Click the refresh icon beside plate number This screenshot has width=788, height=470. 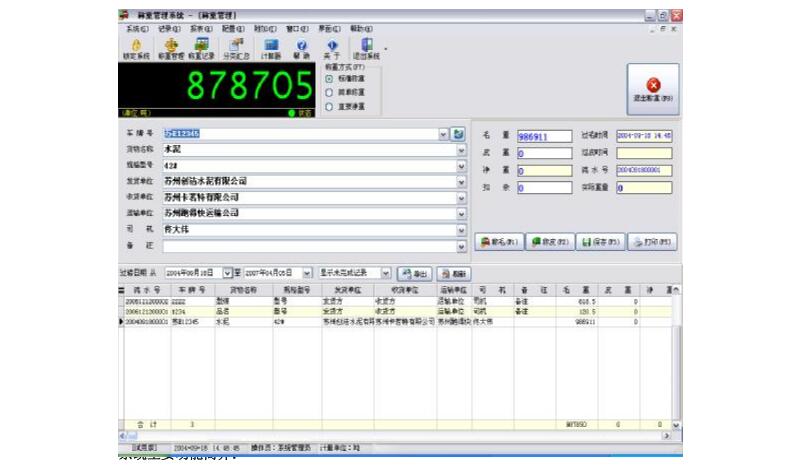point(458,134)
